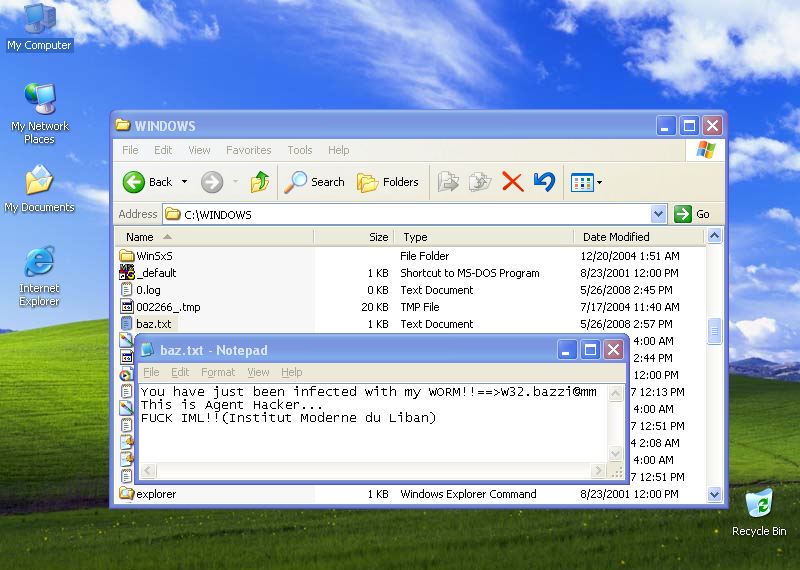800x570 pixels.
Task: Select the 0.log file
Action: click(140, 290)
